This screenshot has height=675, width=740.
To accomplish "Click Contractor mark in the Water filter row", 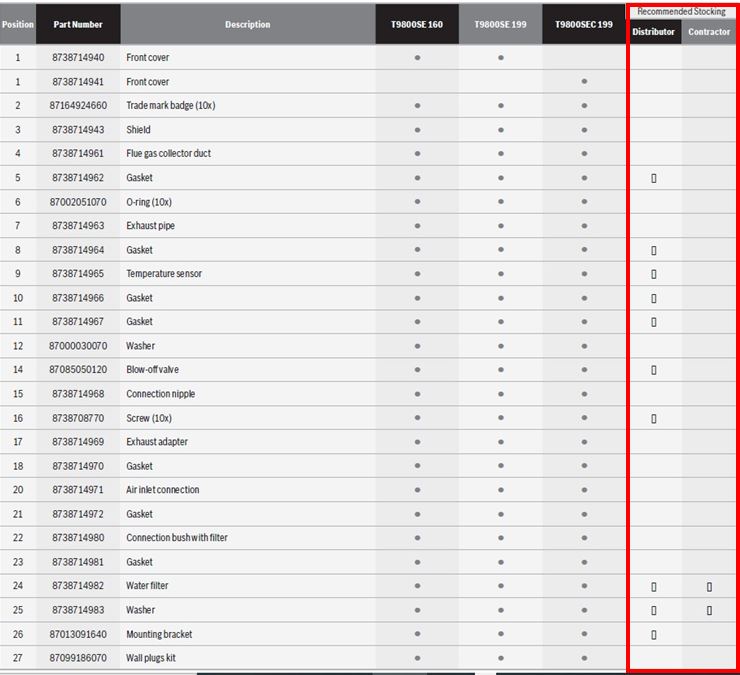I will point(709,587).
